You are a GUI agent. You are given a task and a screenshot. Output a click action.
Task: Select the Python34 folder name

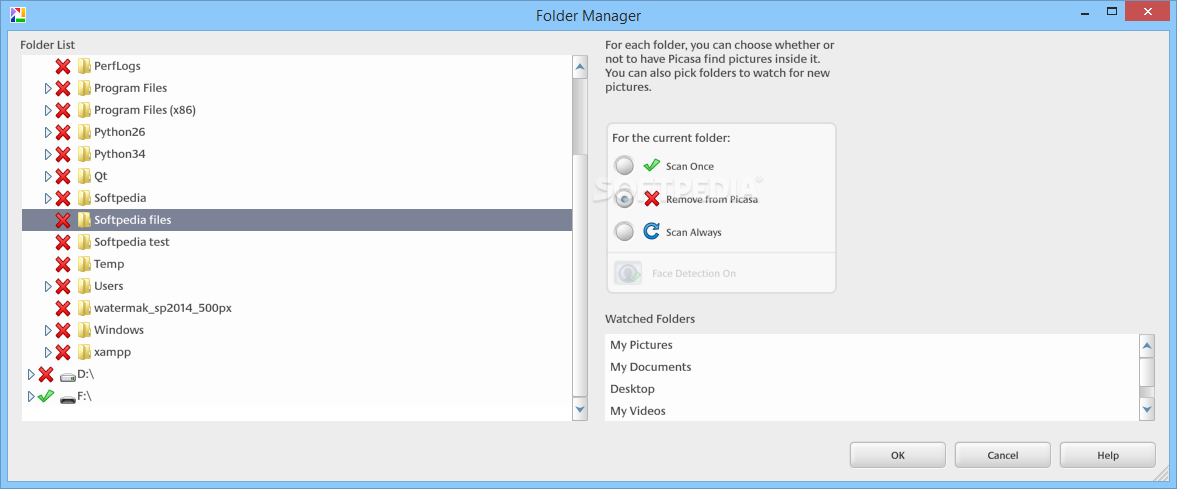click(x=119, y=154)
